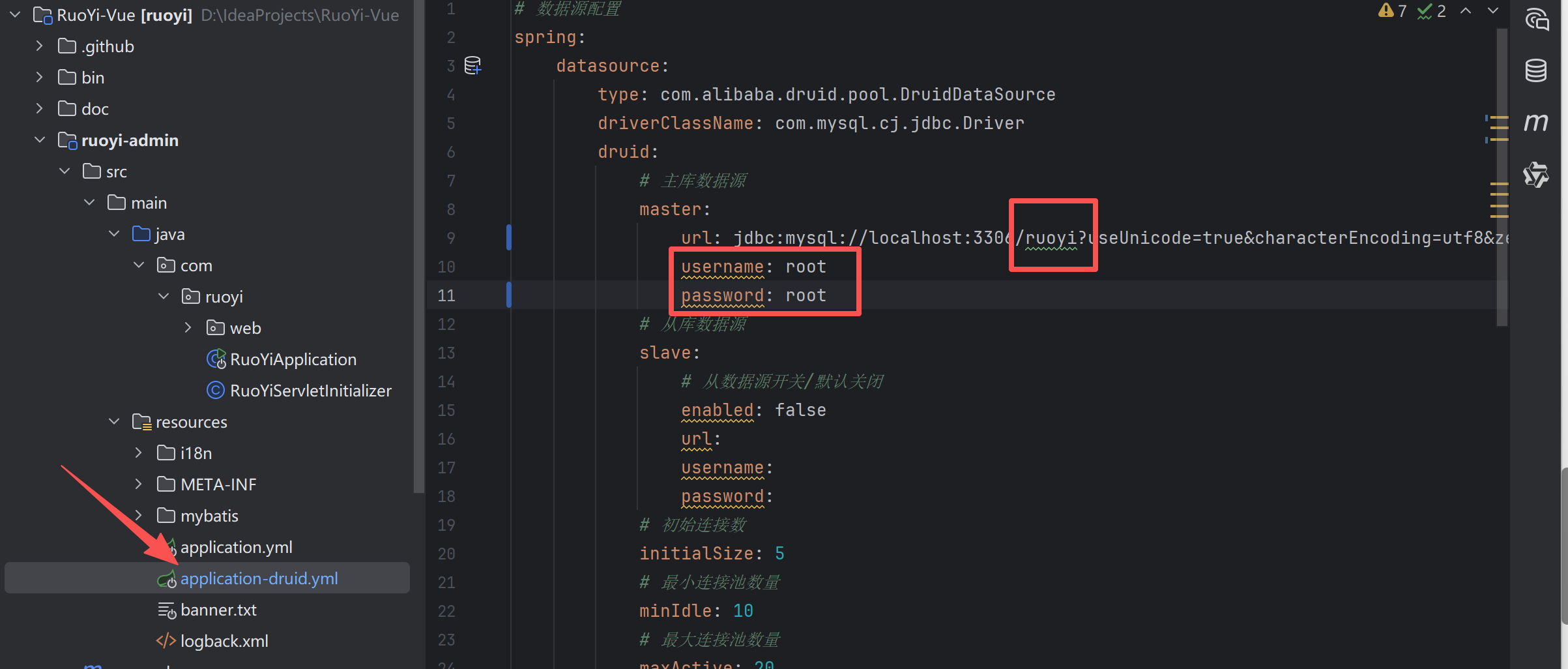
Task: Click 'username: root' on line 10
Action: pyautogui.click(x=754, y=267)
